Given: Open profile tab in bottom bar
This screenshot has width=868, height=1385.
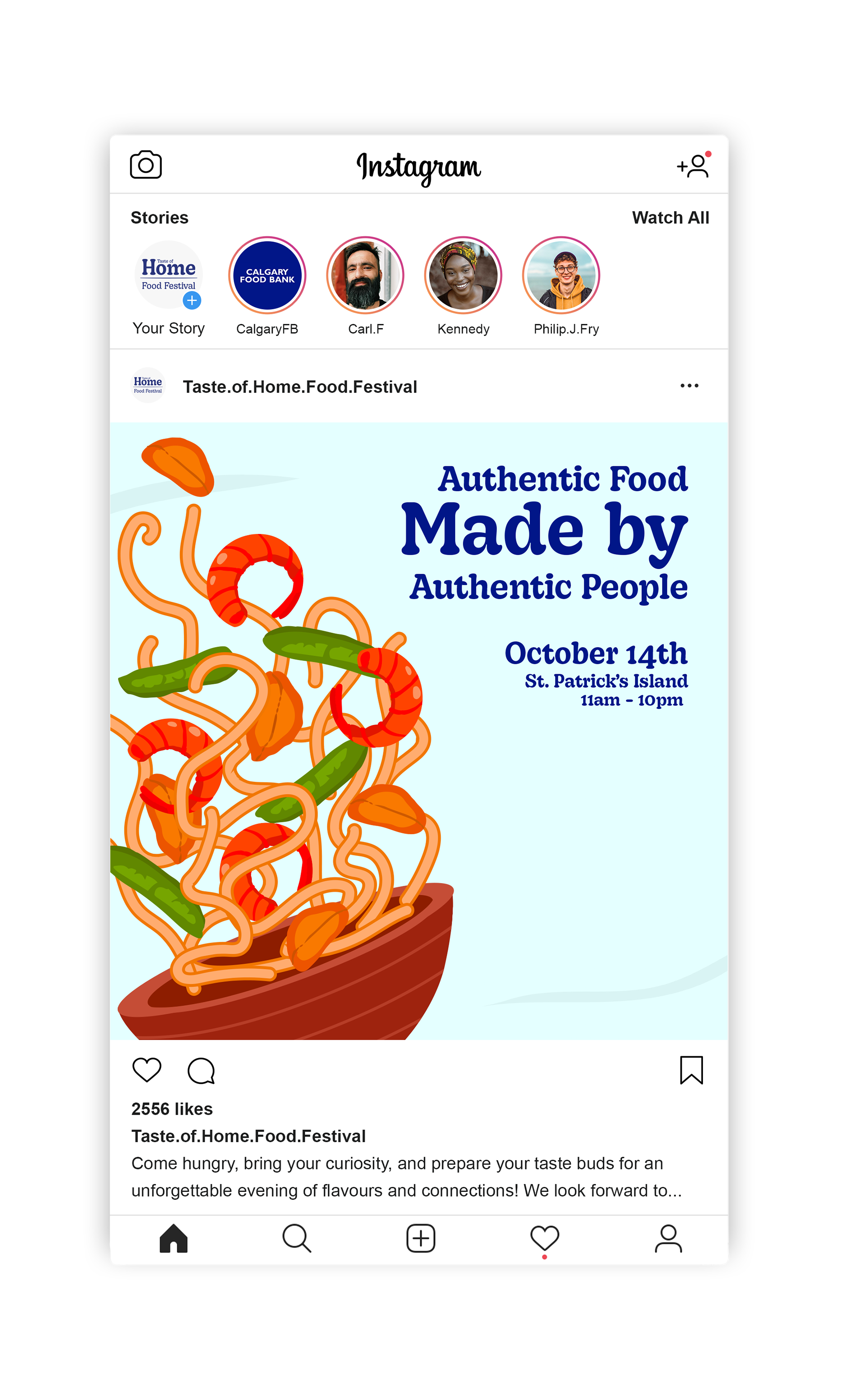Looking at the screenshot, I should (668, 1238).
